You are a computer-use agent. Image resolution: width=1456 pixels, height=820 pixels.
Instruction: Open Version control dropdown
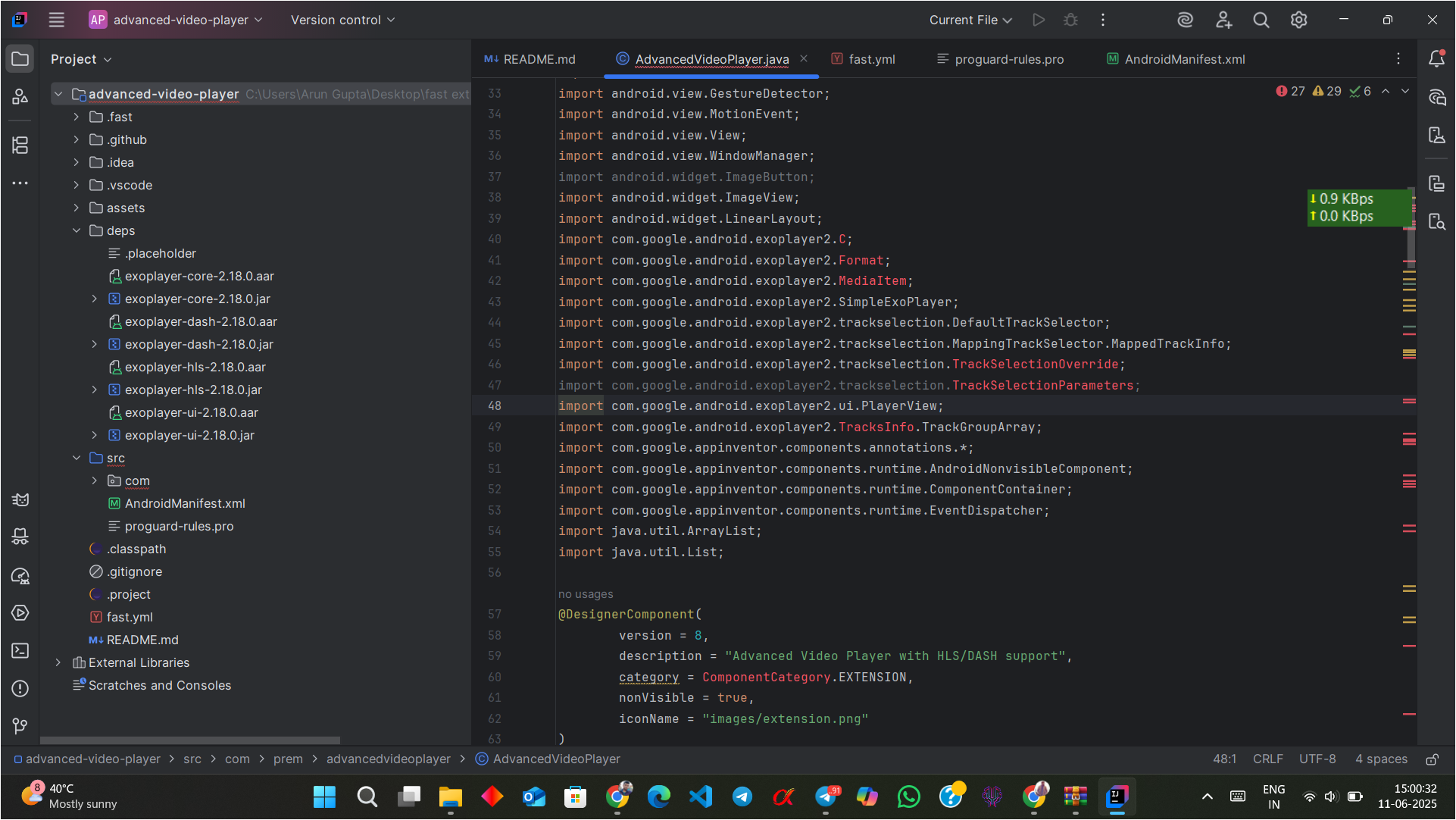tap(342, 20)
